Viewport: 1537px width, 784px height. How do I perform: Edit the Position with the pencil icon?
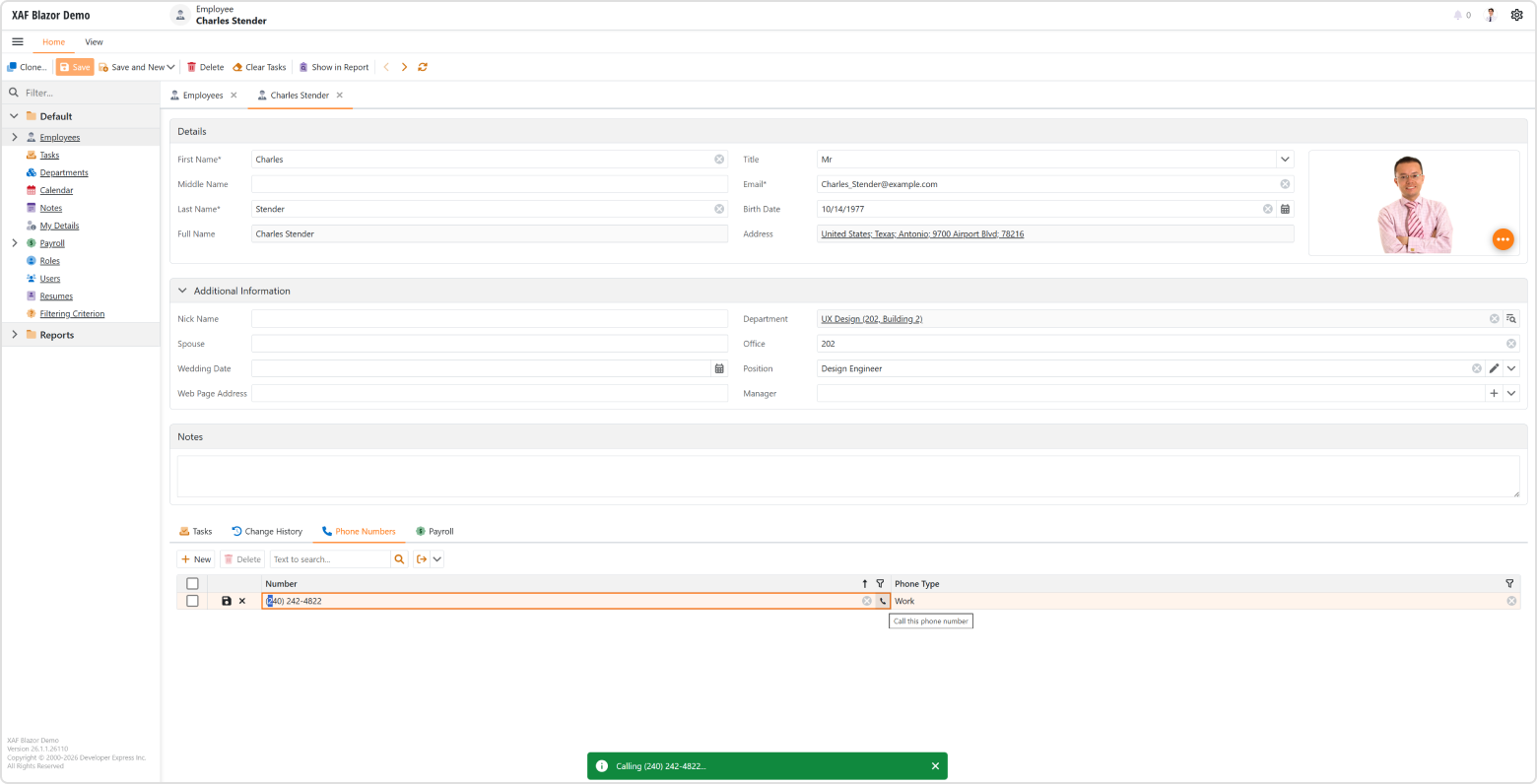coord(1494,368)
